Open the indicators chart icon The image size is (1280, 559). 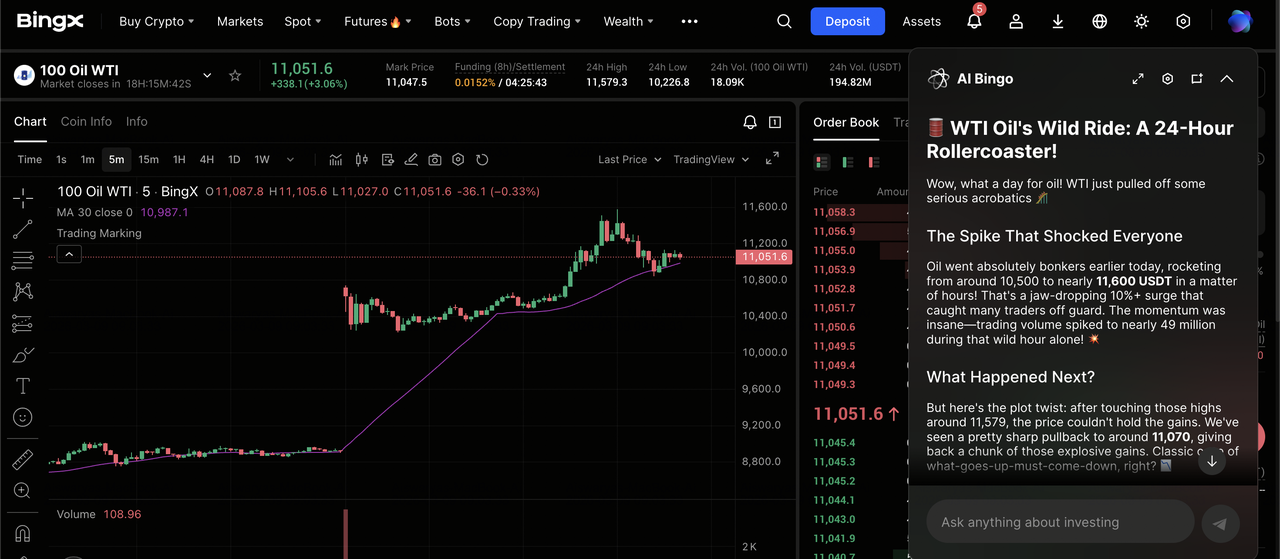click(x=336, y=160)
